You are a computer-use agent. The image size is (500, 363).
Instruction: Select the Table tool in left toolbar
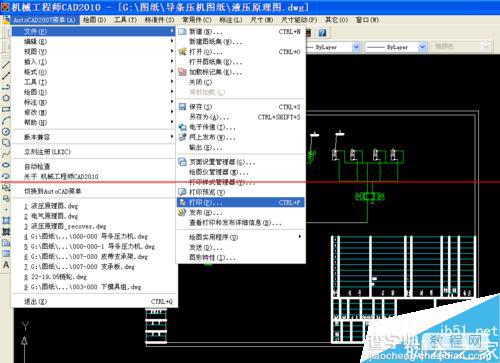tap(6, 254)
